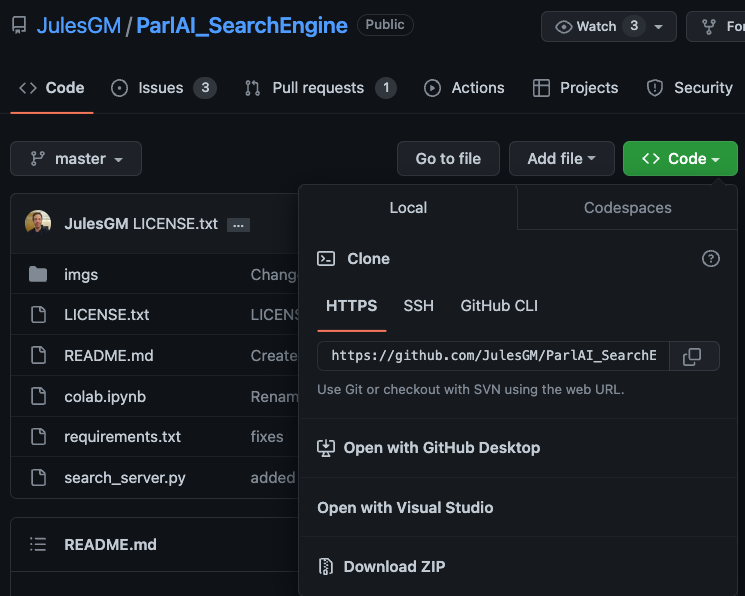This screenshot has height=596, width=745.
Task: Select the SSH clone option
Action: click(x=418, y=306)
